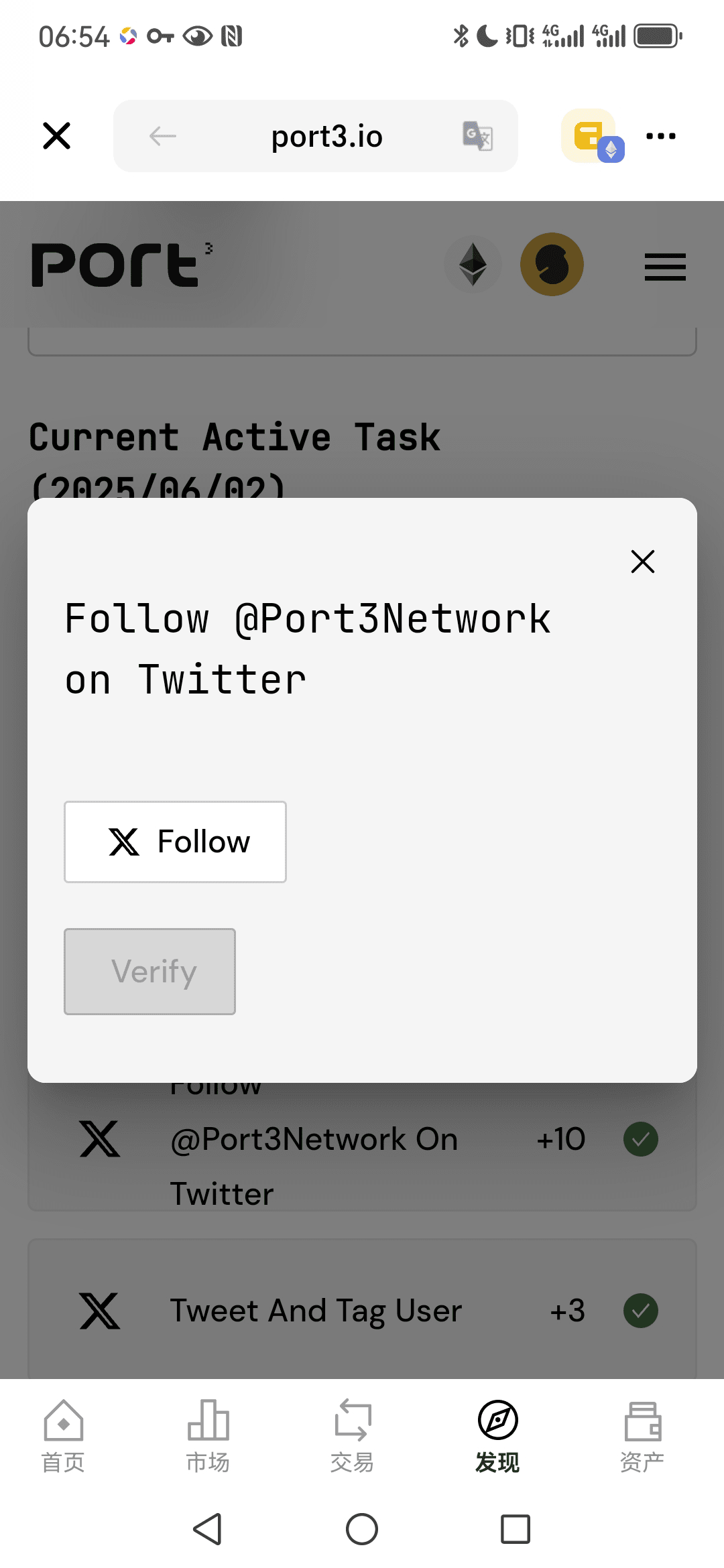This screenshot has width=724, height=1568.
Task: Close the in-app browser with X icon
Action: click(56, 136)
